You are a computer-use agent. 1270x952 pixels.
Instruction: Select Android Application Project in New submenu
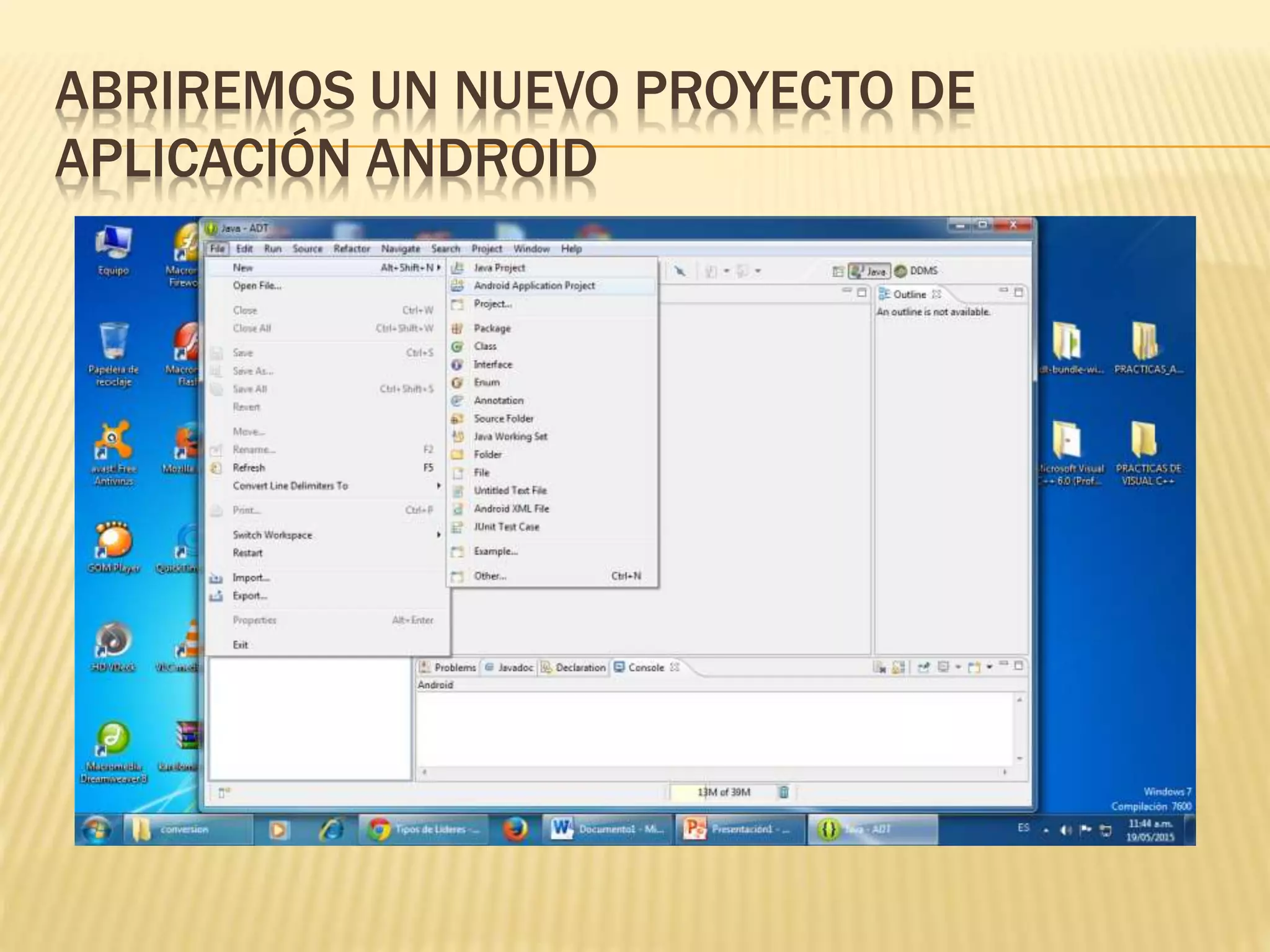(551, 286)
